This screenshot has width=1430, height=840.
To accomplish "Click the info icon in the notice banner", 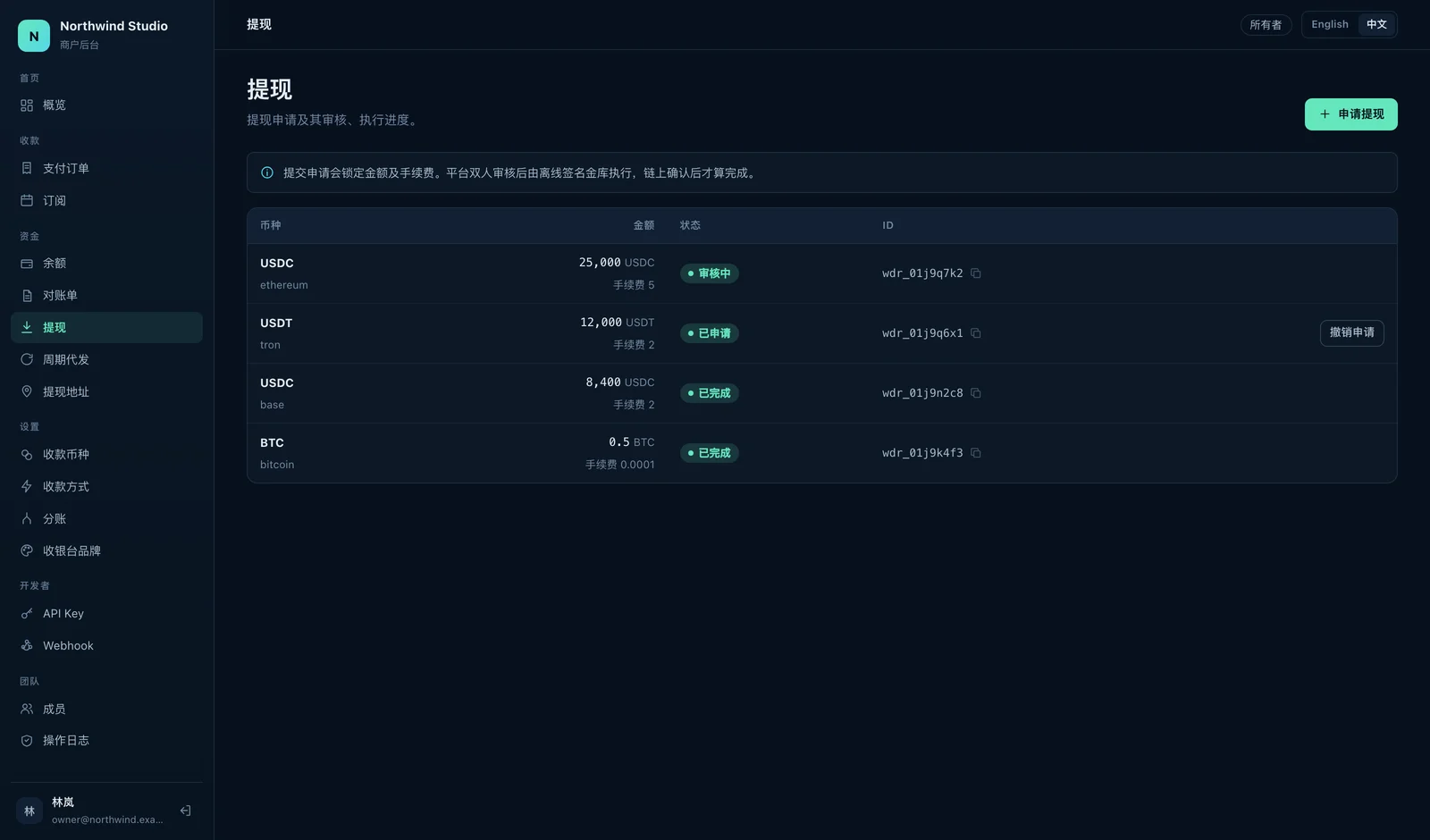I will (267, 172).
